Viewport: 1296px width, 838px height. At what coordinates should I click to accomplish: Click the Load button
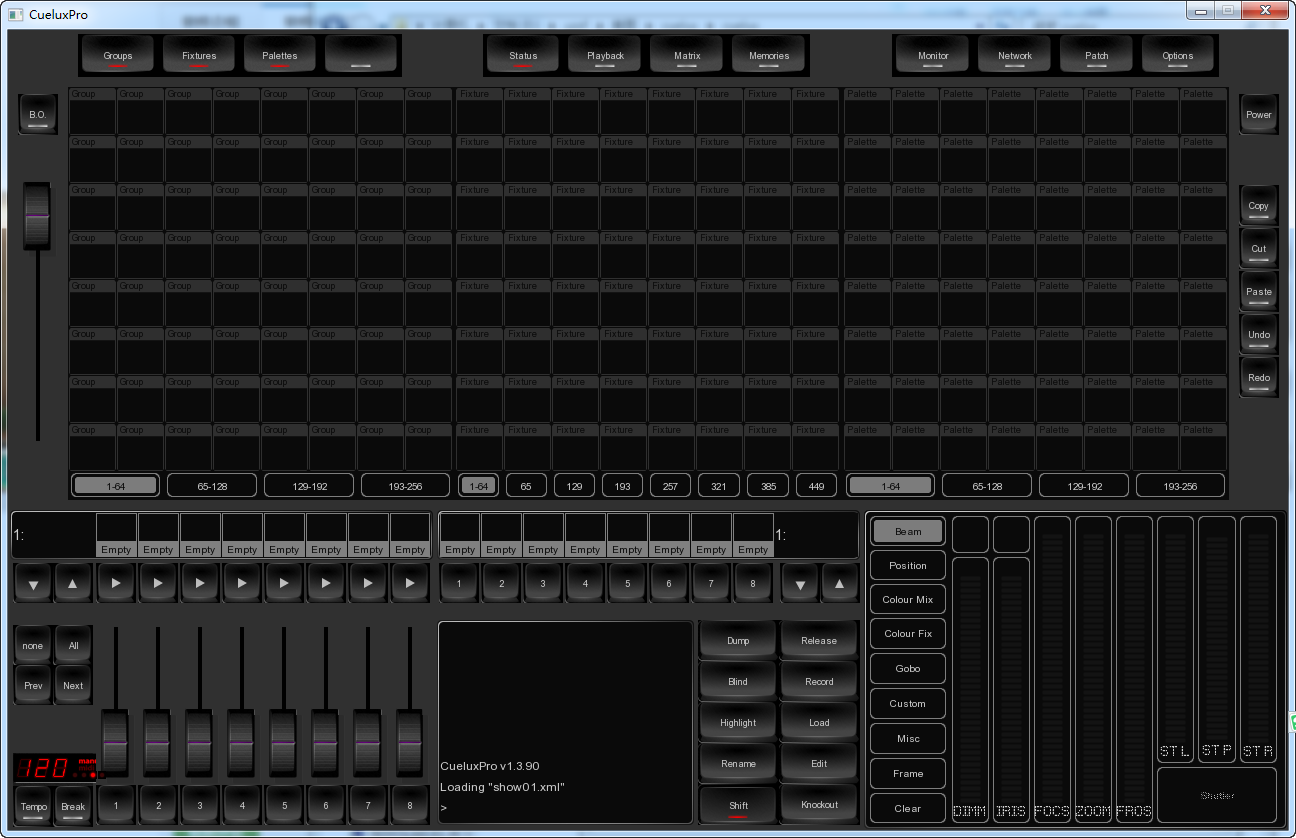click(x=819, y=722)
